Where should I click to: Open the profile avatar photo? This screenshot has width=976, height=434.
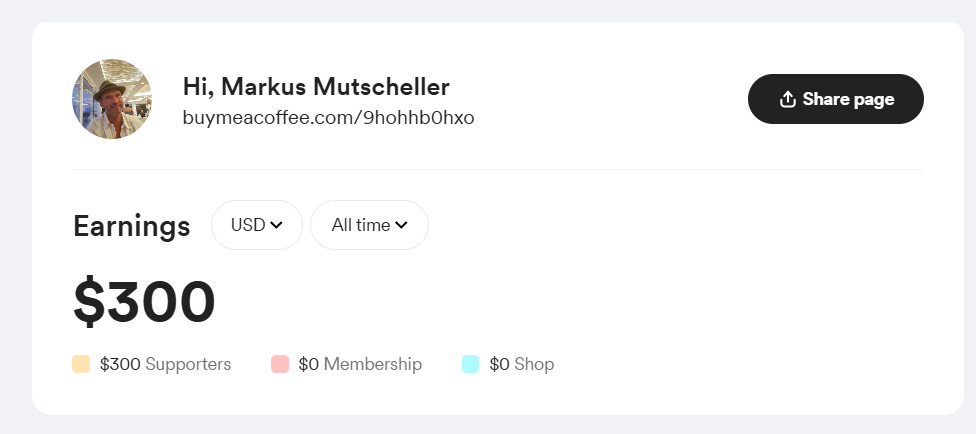[x=112, y=99]
